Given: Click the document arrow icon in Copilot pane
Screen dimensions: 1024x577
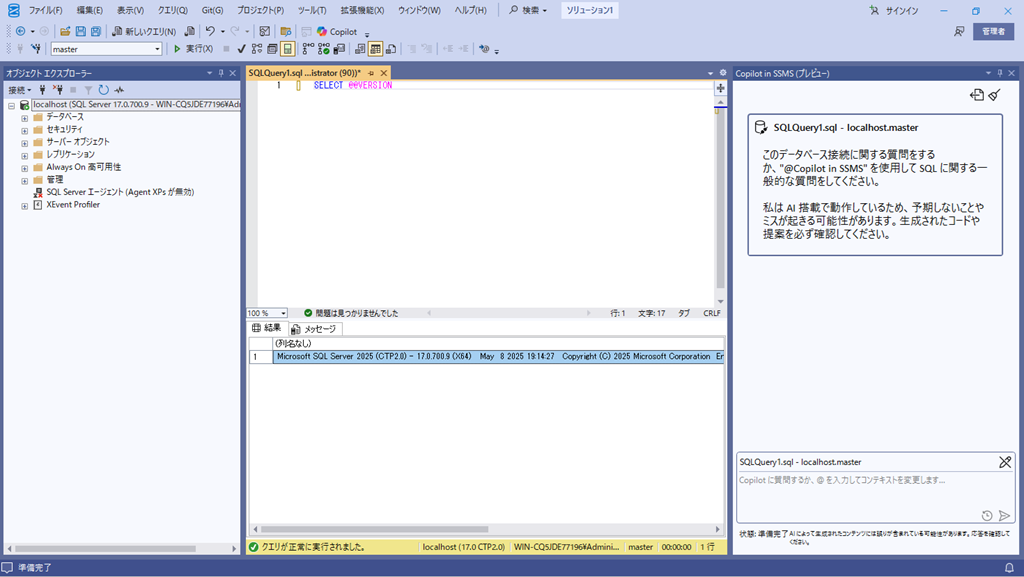Looking at the screenshot, I should coord(976,95).
